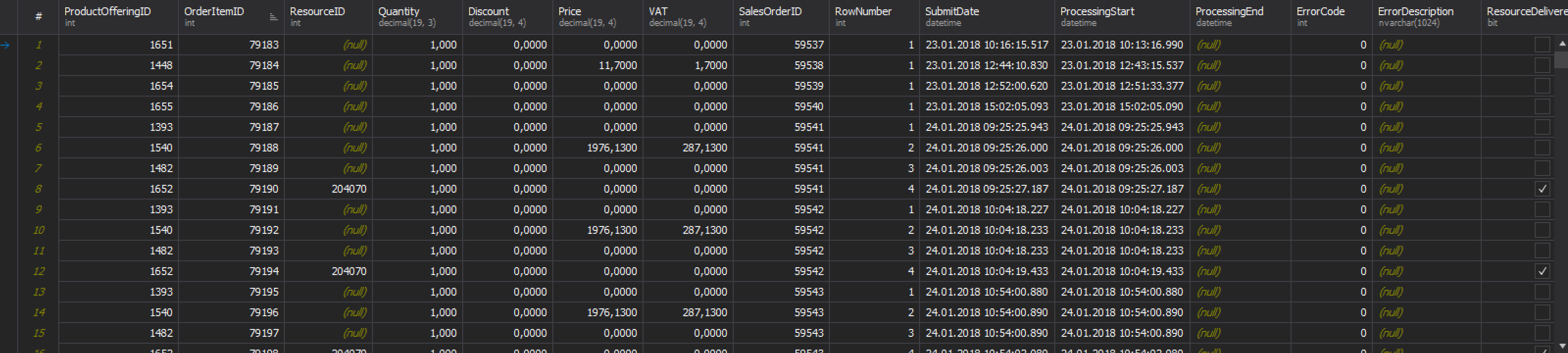
Task: Click Price cell 11,7000
Action: click(597, 65)
